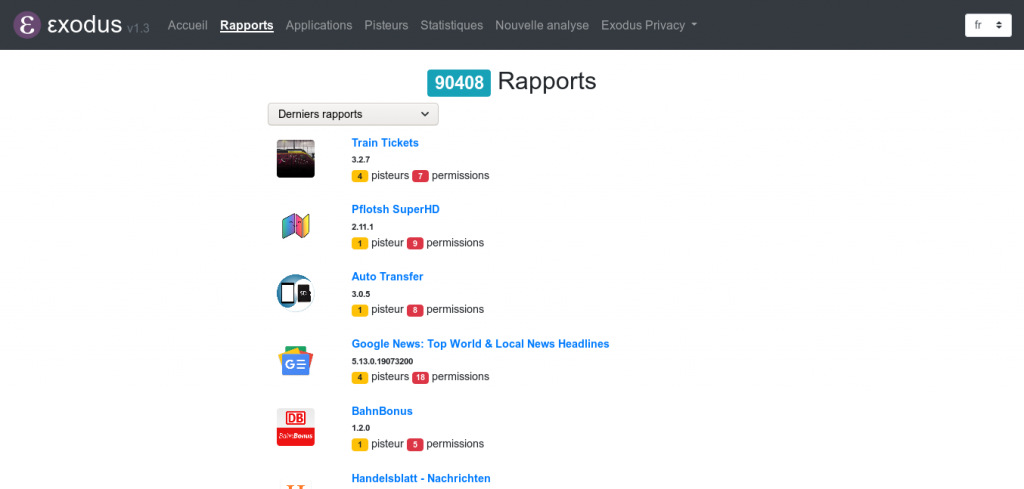Image resolution: width=1024 pixels, height=489 pixels.
Task: Open the Applications nav item
Action: coord(318,25)
